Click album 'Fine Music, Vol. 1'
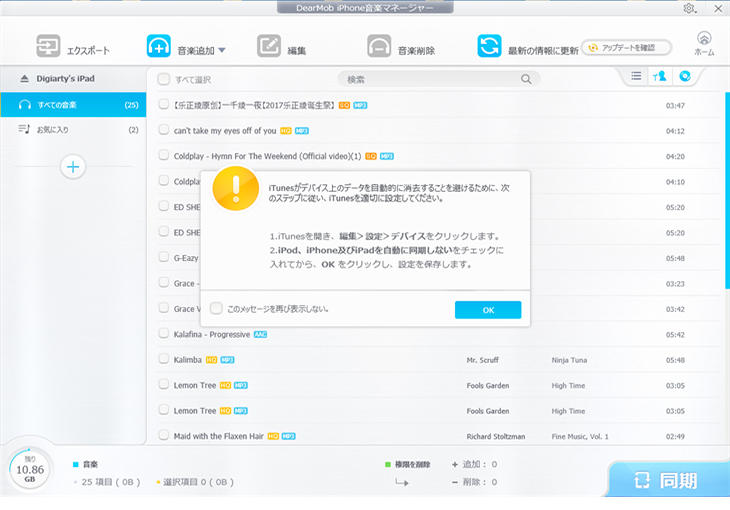Viewport: 730px width, 510px height. (580, 436)
